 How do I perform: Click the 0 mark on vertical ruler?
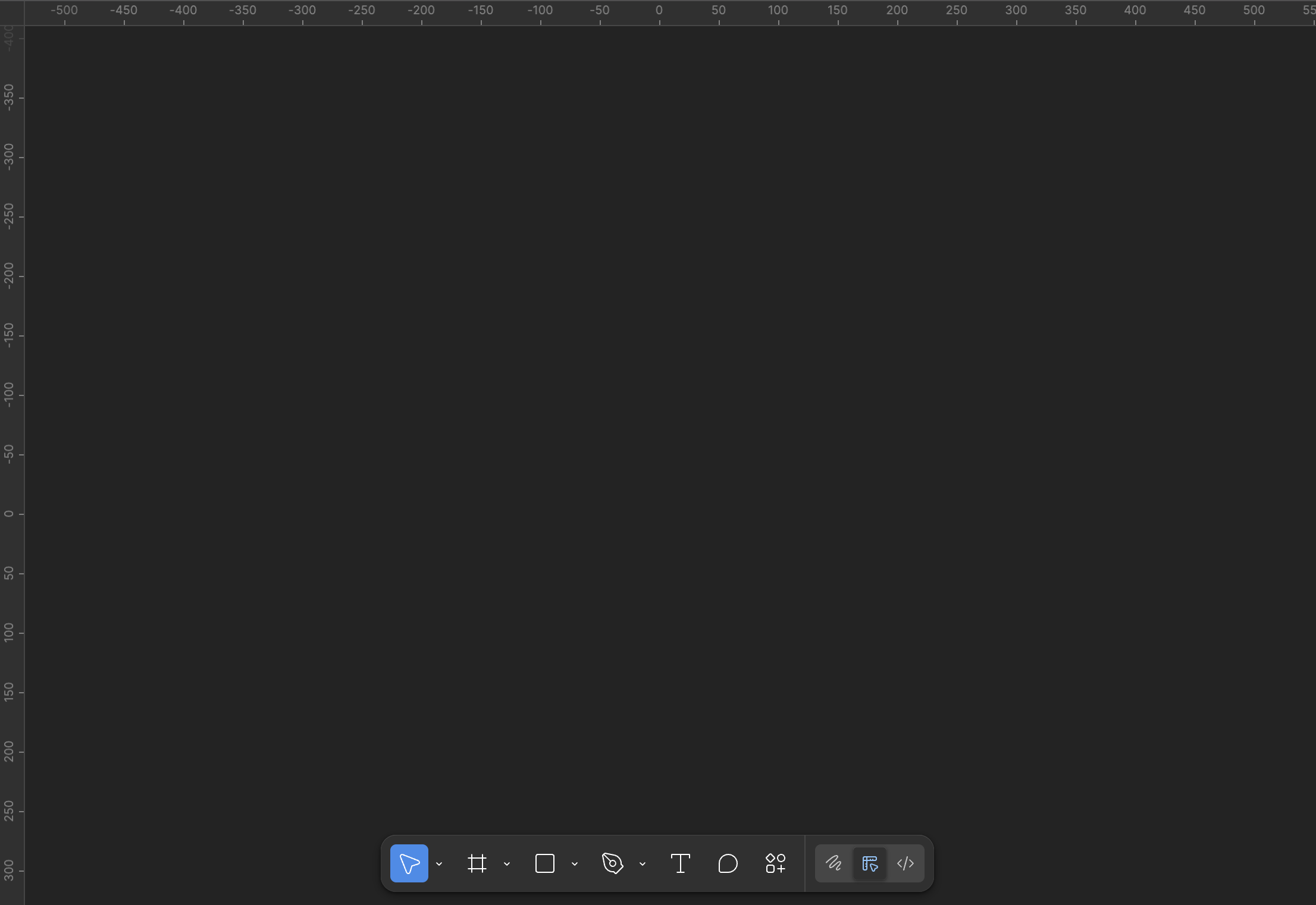9,514
